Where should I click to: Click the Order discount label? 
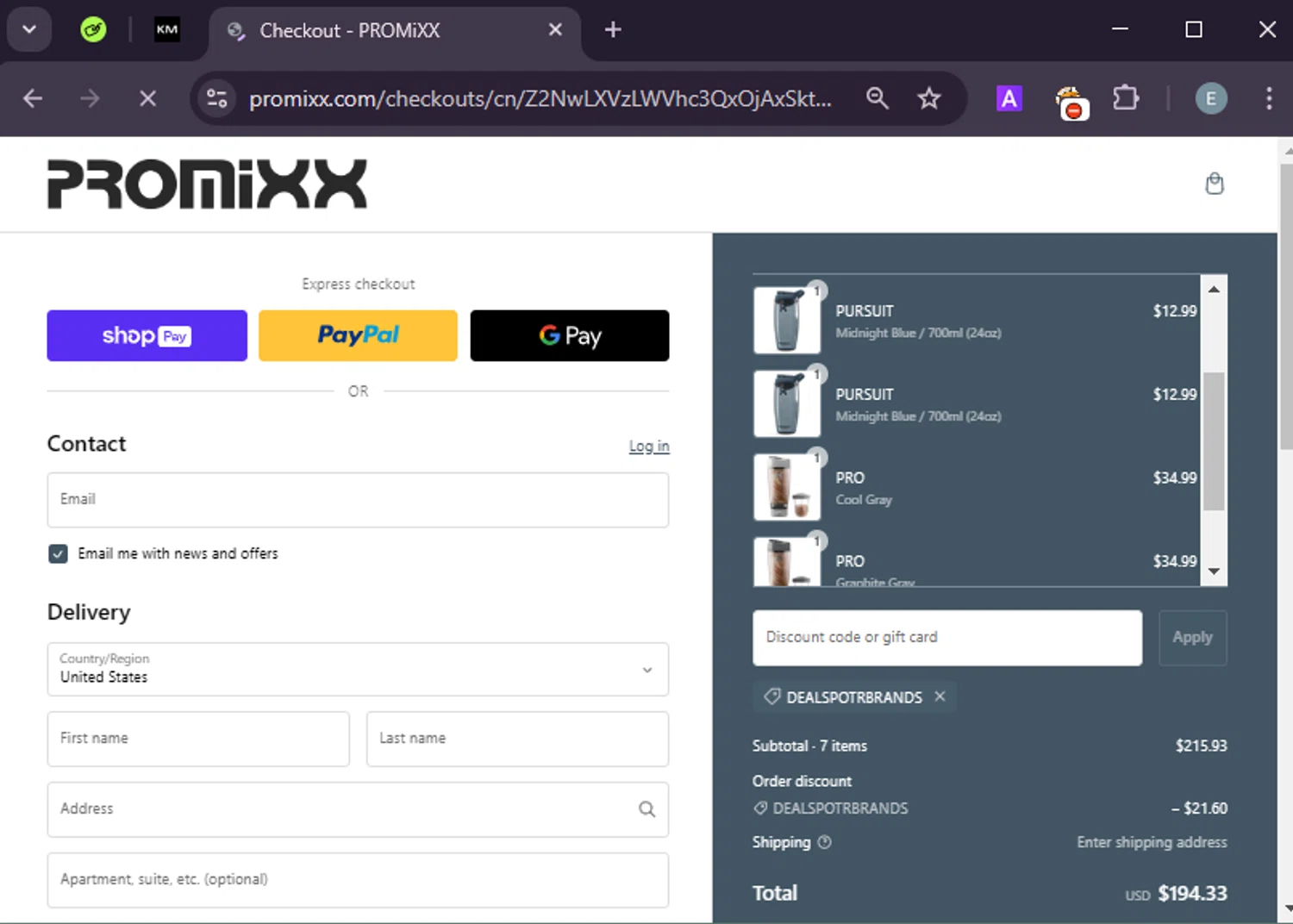[x=802, y=781]
